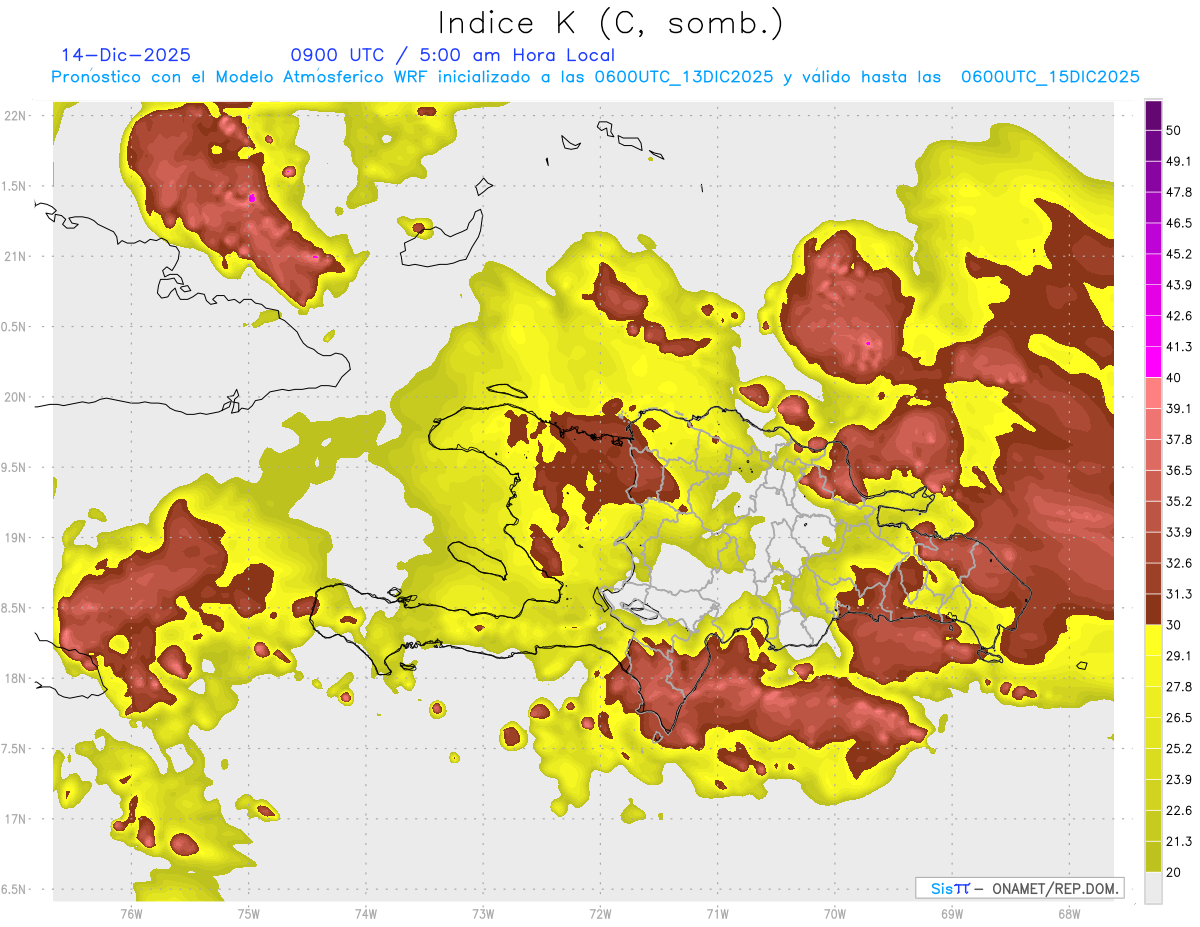Image resolution: width=1200 pixels, height=927 pixels.
Task: Click the 'ONAMET/REP.DOM.' credit label
Action: coord(1055,888)
